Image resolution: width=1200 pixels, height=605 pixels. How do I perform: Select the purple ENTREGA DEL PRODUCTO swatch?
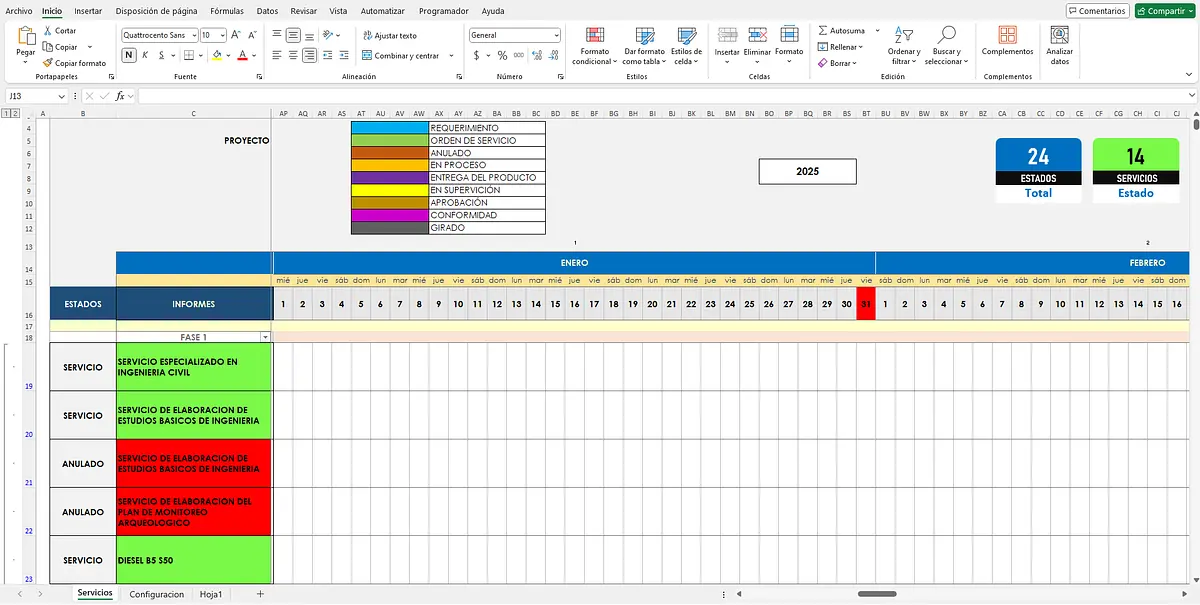pyautogui.click(x=389, y=177)
